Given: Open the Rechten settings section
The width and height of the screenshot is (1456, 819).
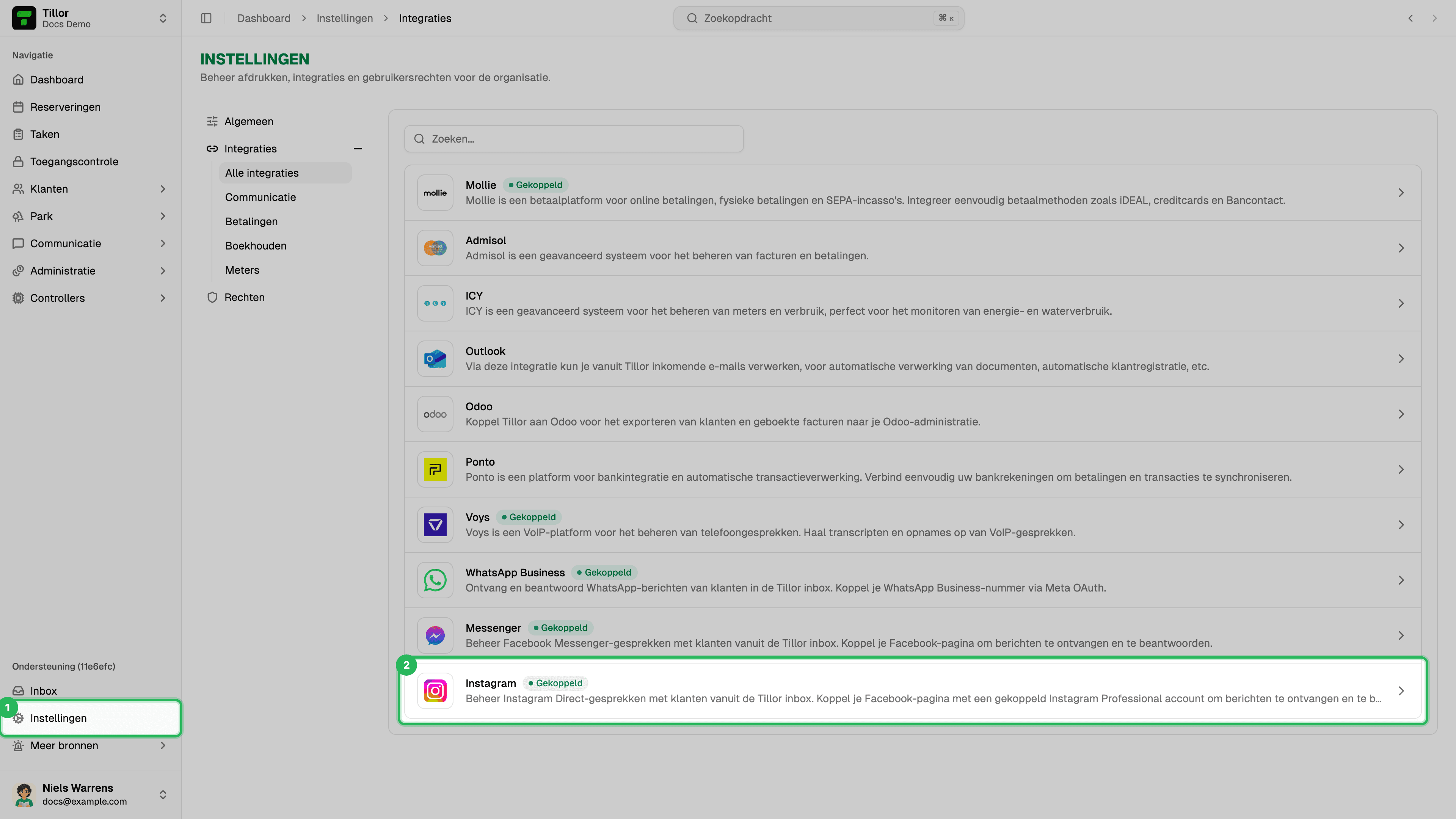Looking at the screenshot, I should tap(284, 297).
